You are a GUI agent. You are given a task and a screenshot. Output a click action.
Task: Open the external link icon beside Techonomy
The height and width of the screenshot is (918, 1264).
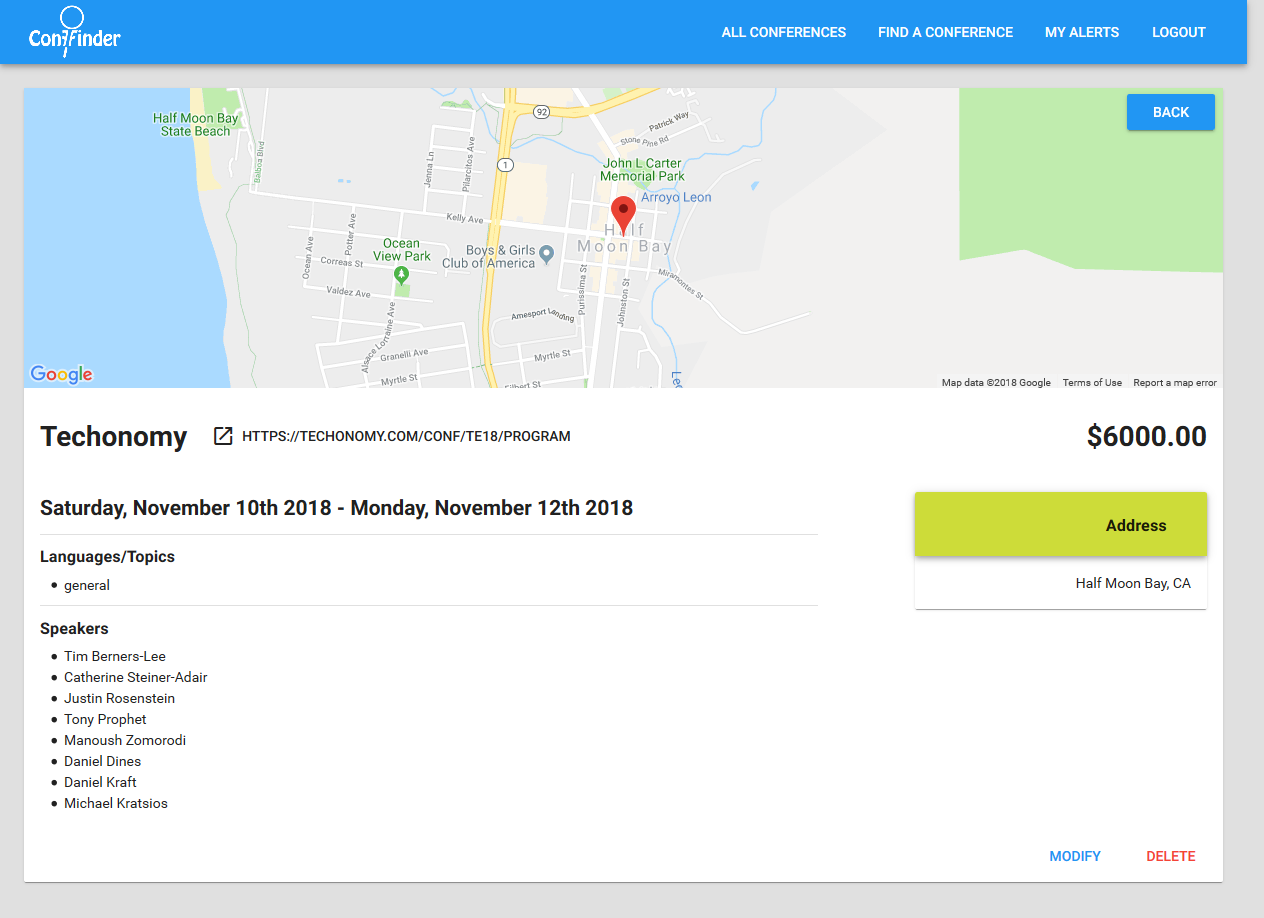point(223,436)
